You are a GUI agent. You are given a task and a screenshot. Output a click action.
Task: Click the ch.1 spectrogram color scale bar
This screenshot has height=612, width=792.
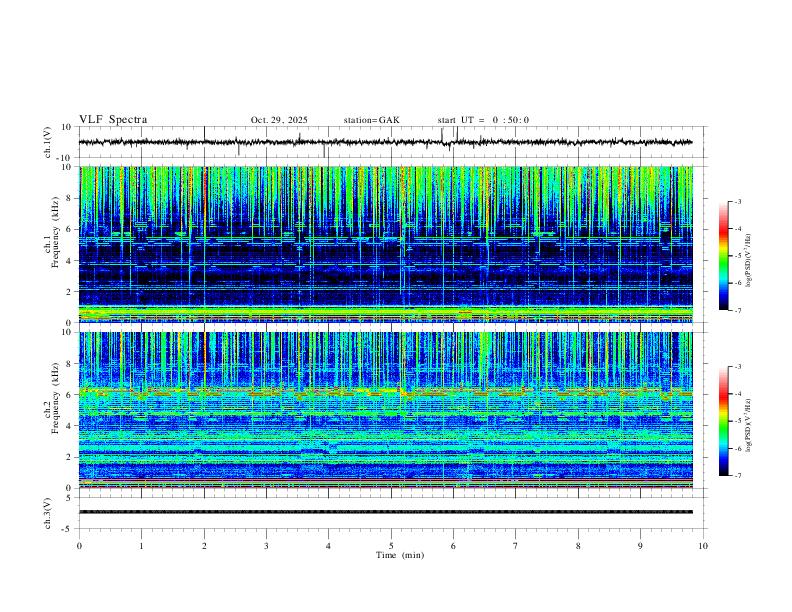point(723,256)
